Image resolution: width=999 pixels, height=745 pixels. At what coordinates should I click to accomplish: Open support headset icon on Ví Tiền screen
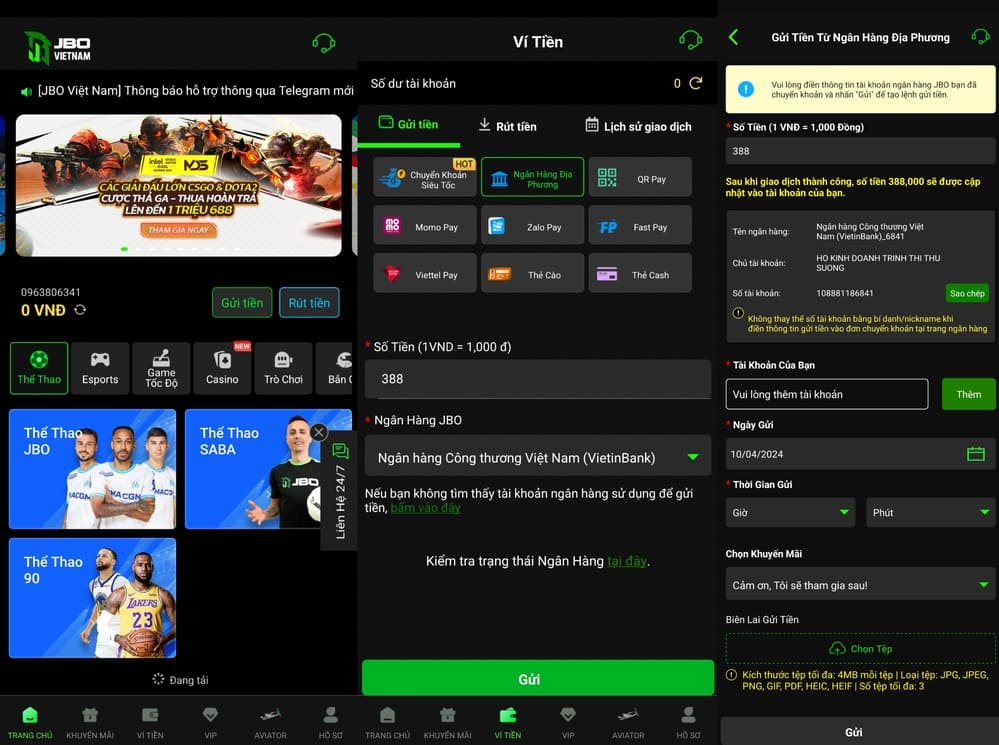click(x=691, y=40)
